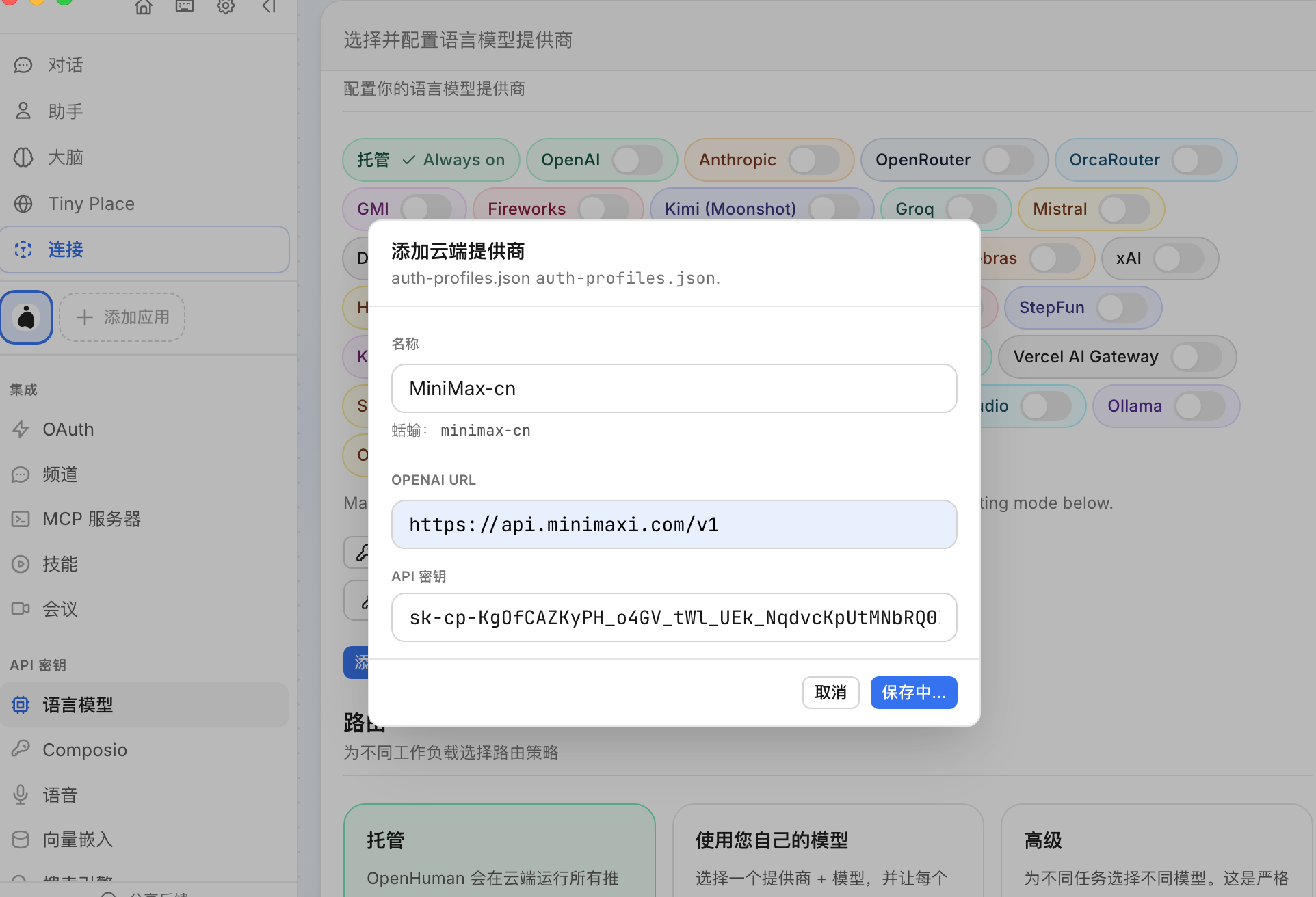Click the home icon in top toolbar
Screen dimensions: 1316x897
coord(144,7)
